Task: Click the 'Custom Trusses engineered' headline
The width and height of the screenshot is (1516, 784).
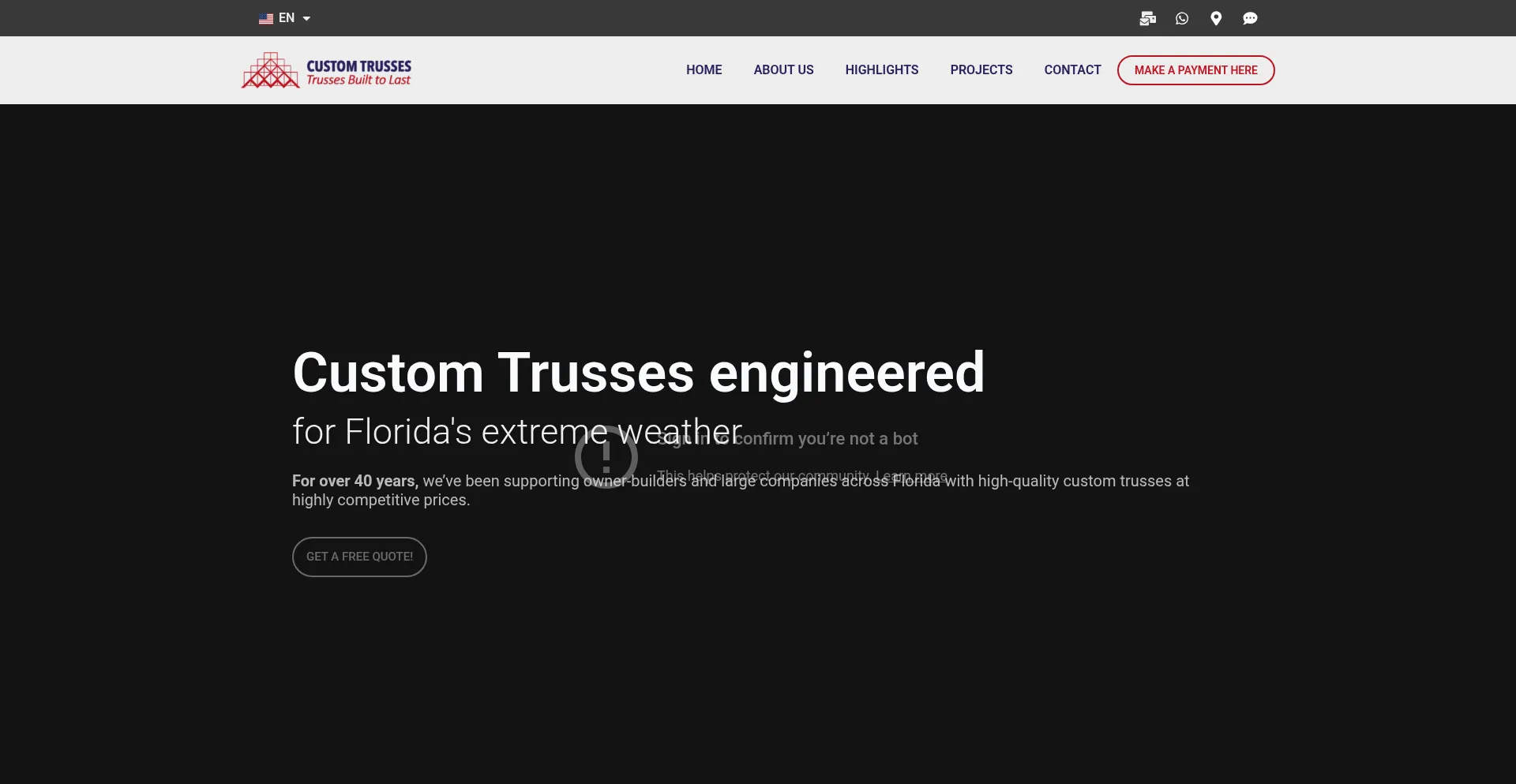Action: click(638, 372)
